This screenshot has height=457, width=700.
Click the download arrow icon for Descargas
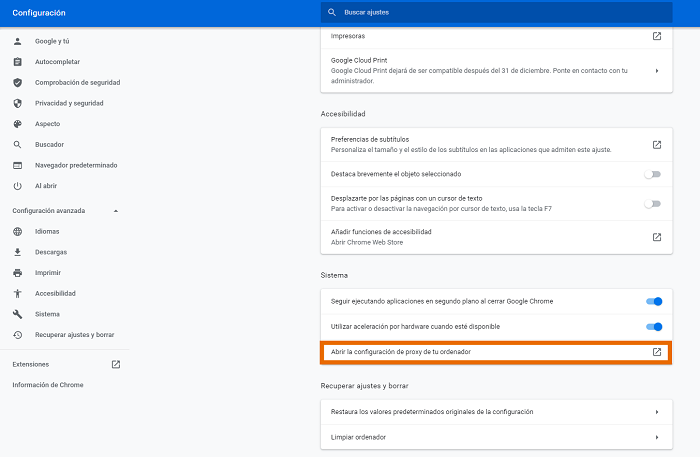(17, 252)
